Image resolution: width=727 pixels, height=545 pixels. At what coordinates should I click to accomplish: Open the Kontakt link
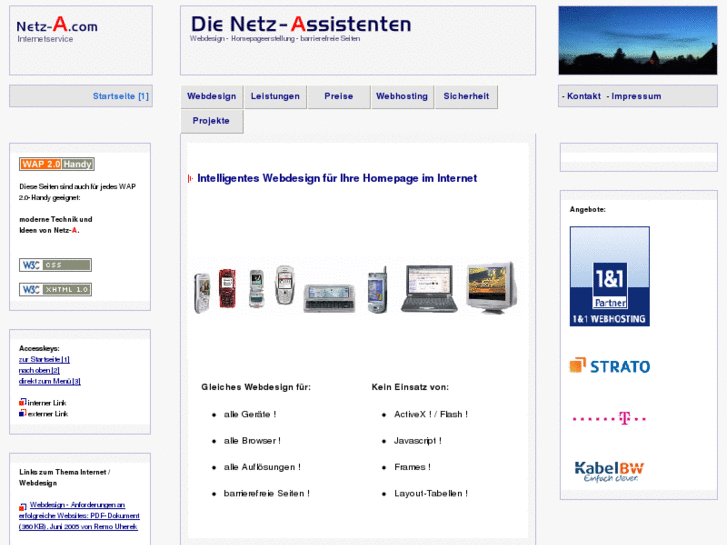coord(584,96)
